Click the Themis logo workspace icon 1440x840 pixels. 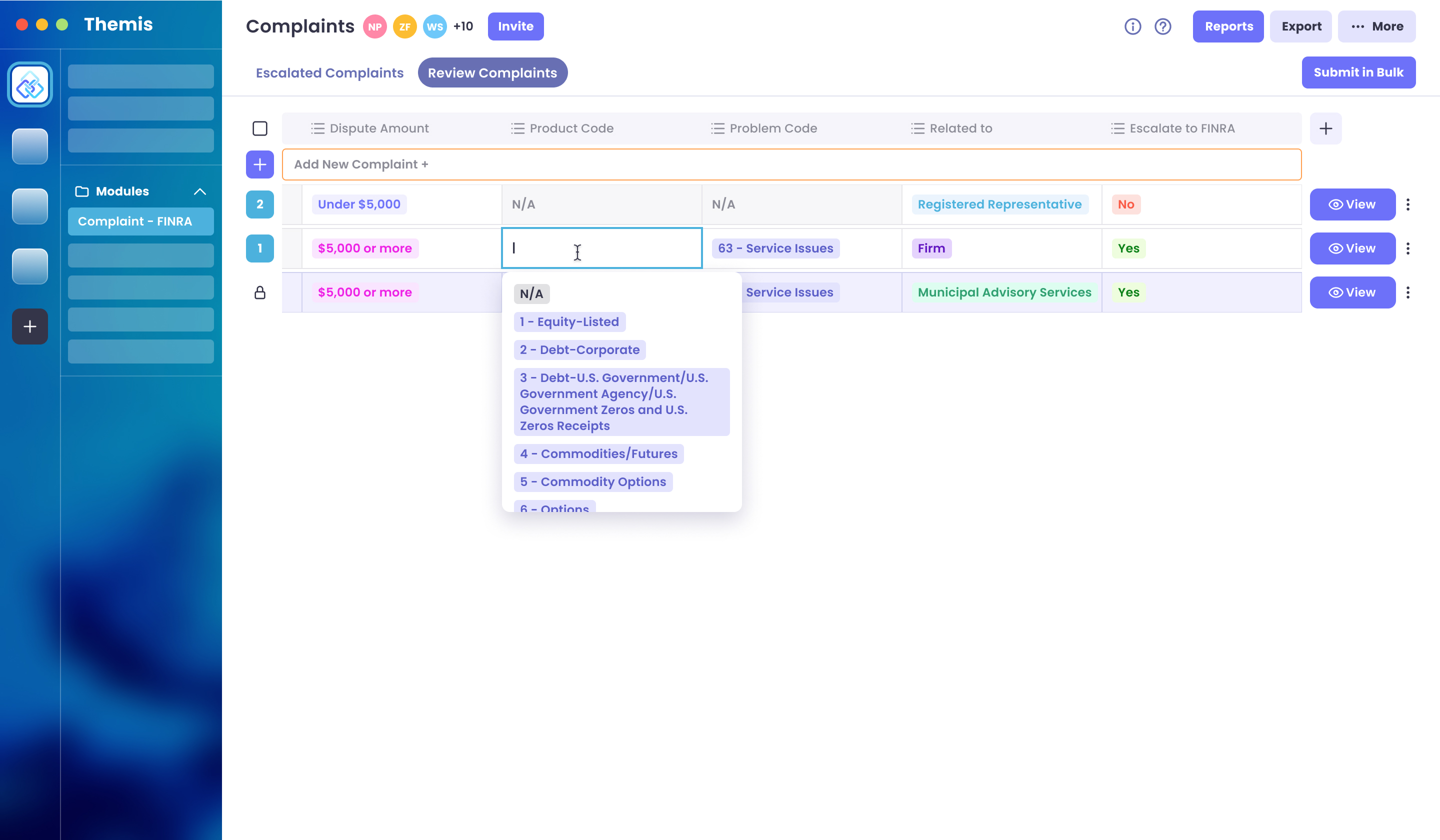pyautogui.click(x=29, y=85)
